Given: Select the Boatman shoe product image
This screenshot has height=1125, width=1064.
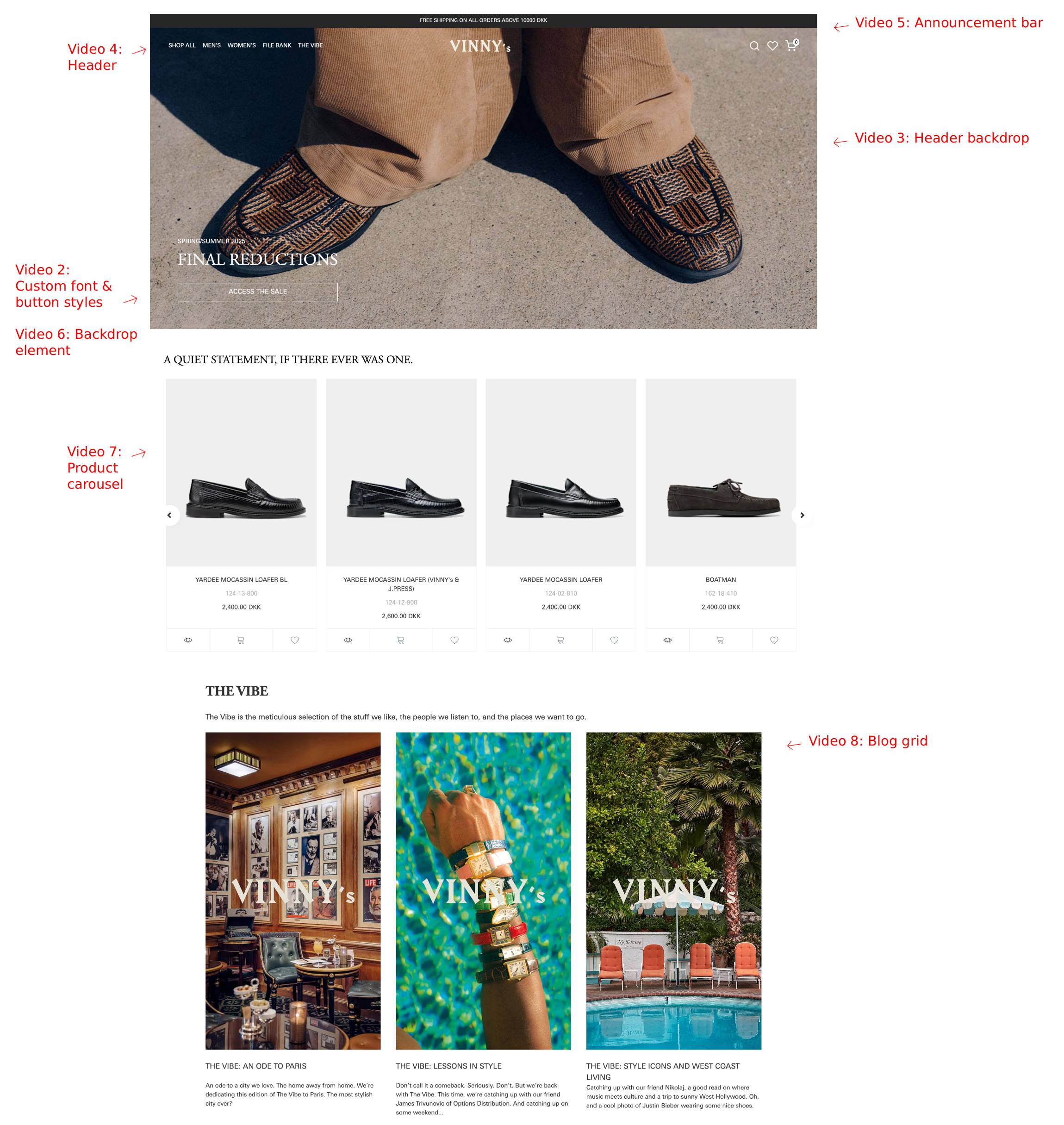Looking at the screenshot, I should tap(721, 472).
